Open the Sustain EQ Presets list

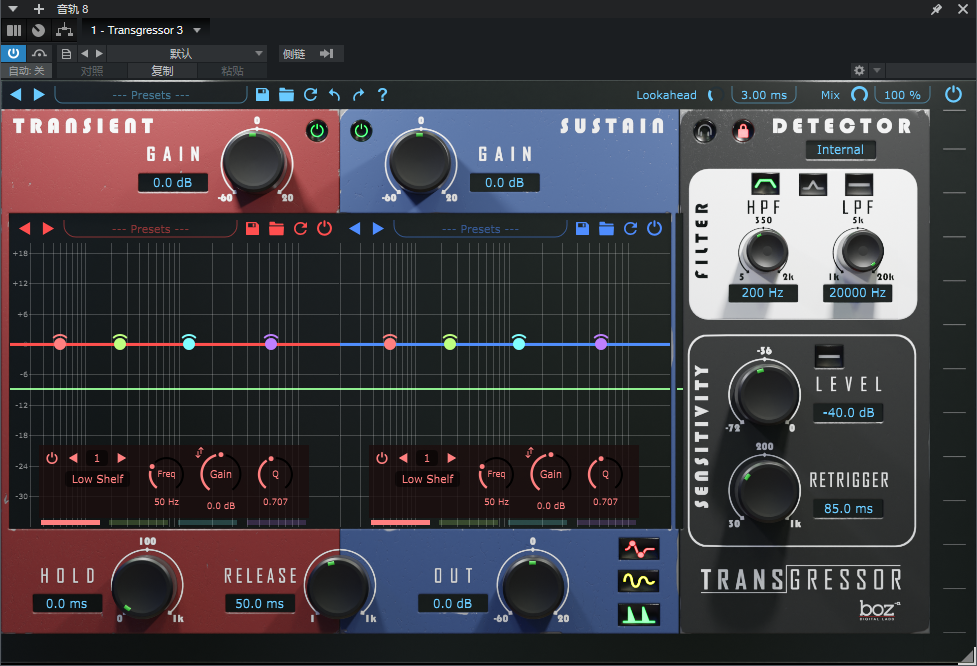click(480, 229)
